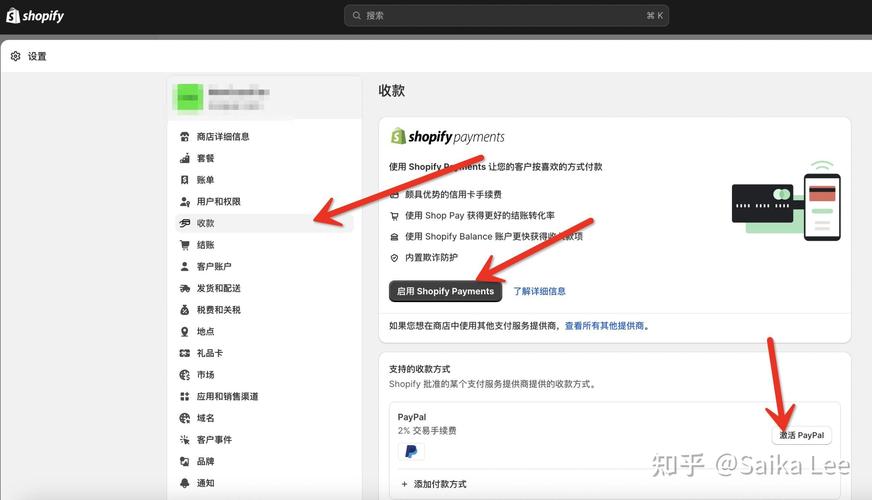Select 收款 in the settings sidebar

coord(264,223)
